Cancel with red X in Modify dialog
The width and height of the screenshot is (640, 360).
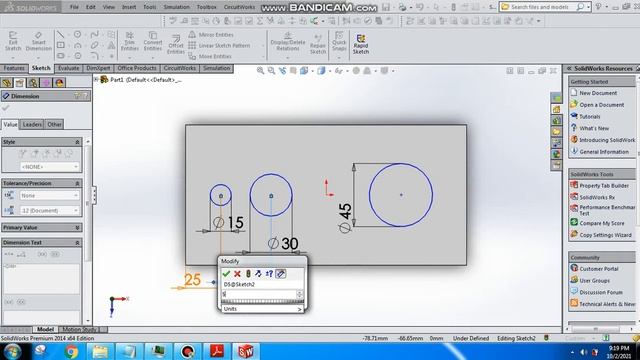pyautogui.click(x=237, y=273)
